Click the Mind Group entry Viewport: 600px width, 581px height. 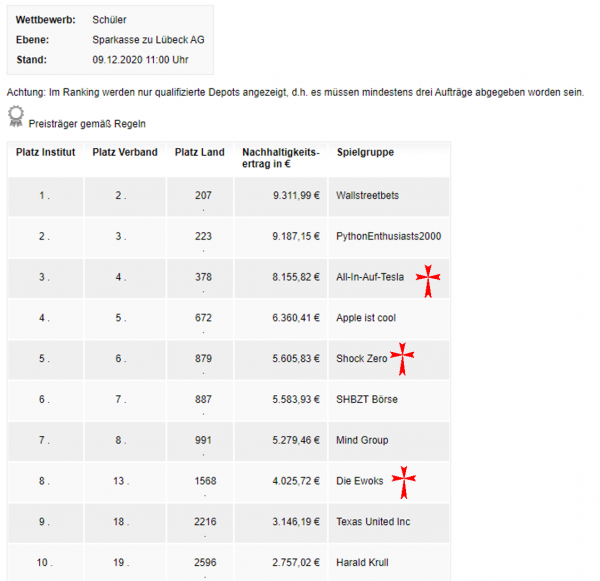tap(362, 440)
